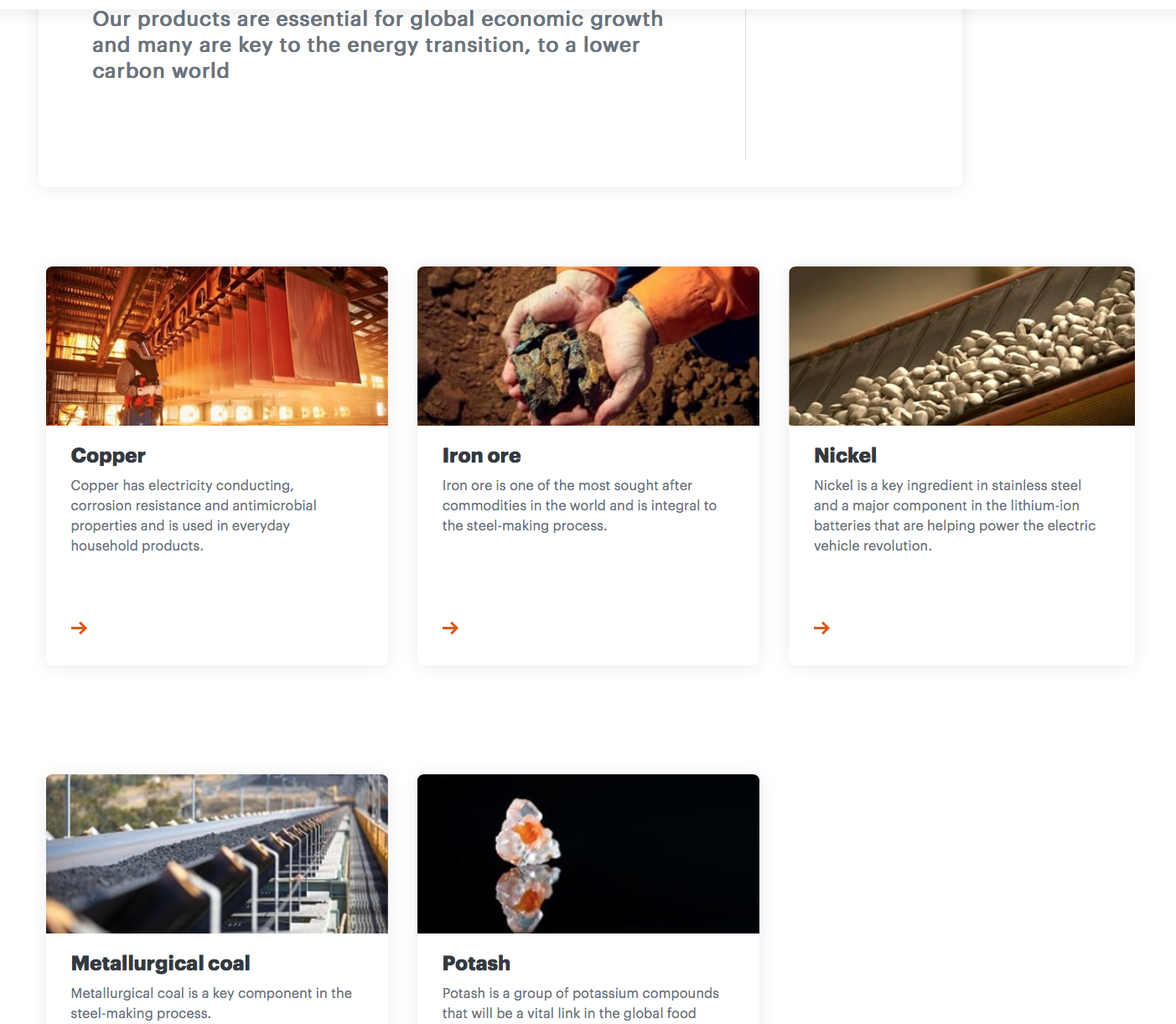Click the Copper description text
The image size is (1176, 1024).
(x=194, y=515)
